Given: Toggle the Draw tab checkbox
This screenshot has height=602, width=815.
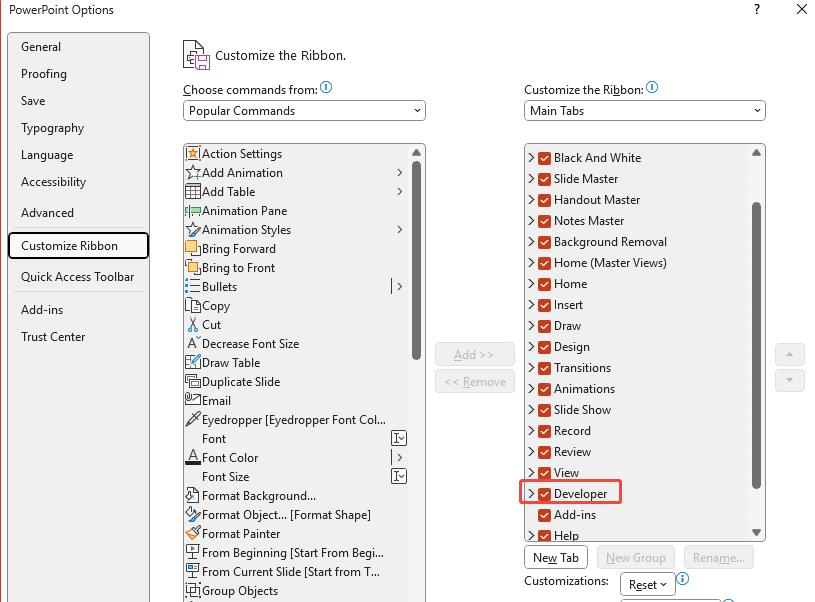Looking at the screenshot, I should (x=545, y=326).
